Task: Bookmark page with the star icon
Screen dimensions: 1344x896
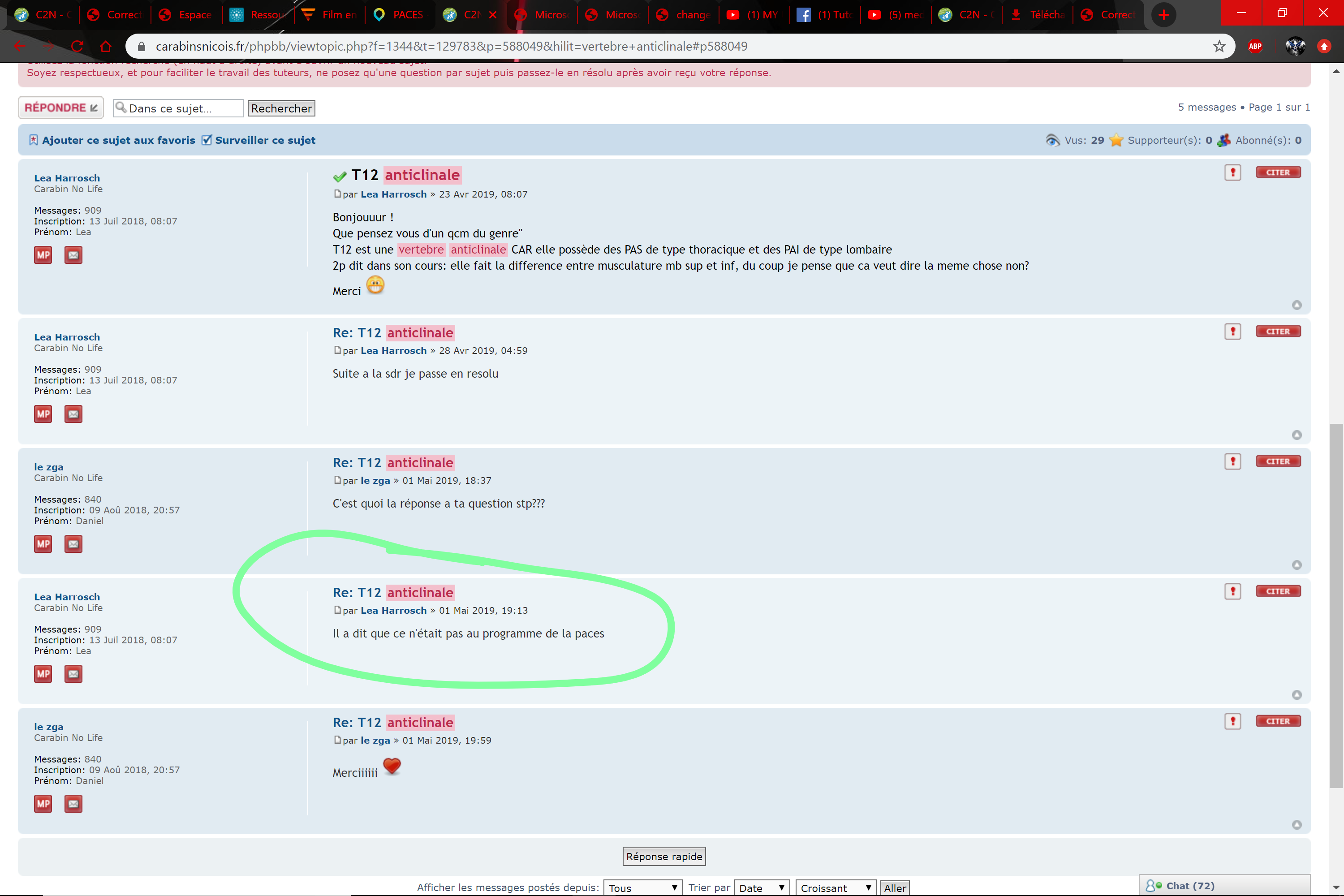Action: click(1219, 46)
